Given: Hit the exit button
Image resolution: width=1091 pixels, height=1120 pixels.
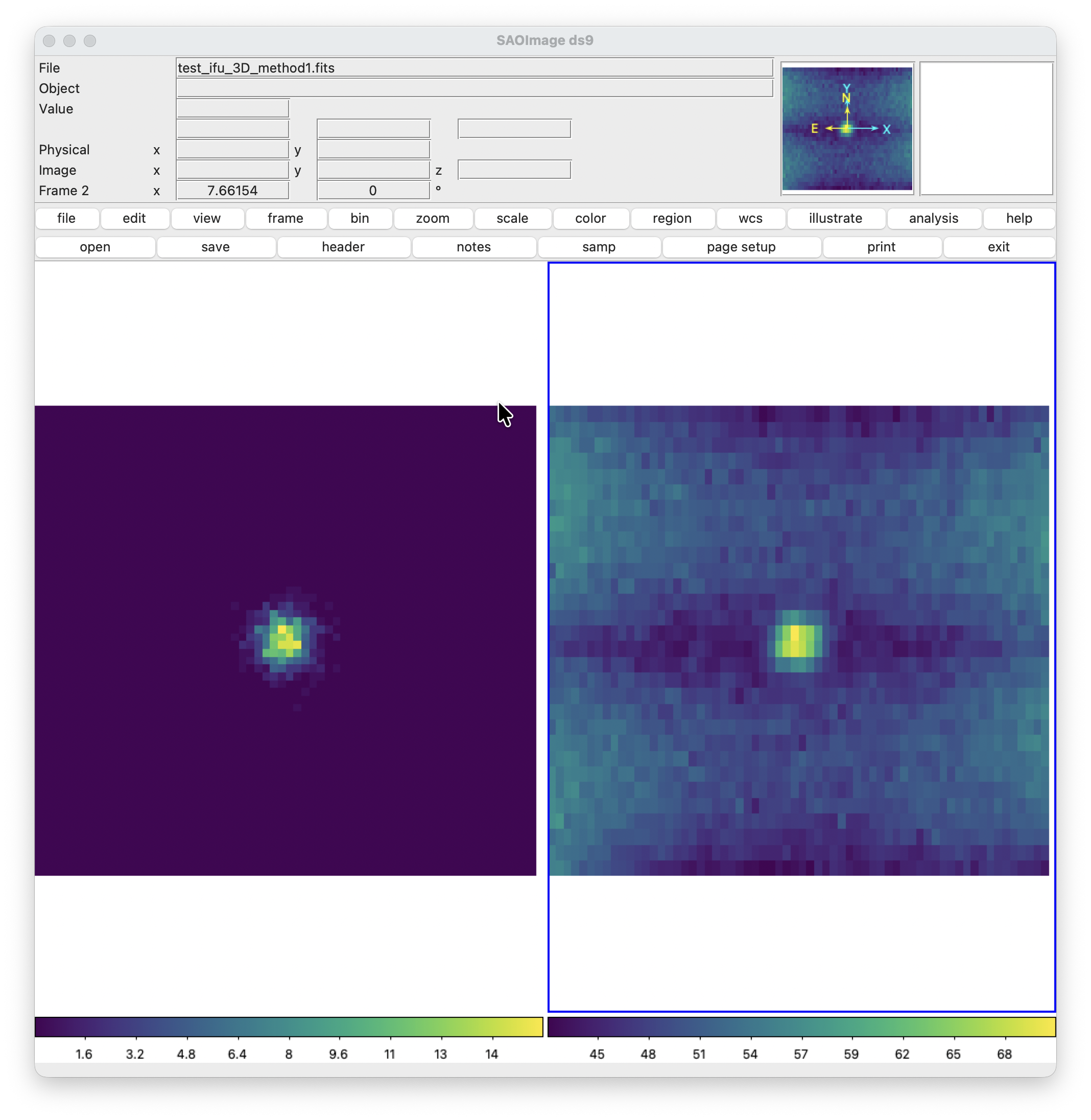Looking at the screenshot, I should tap(998, 247).
